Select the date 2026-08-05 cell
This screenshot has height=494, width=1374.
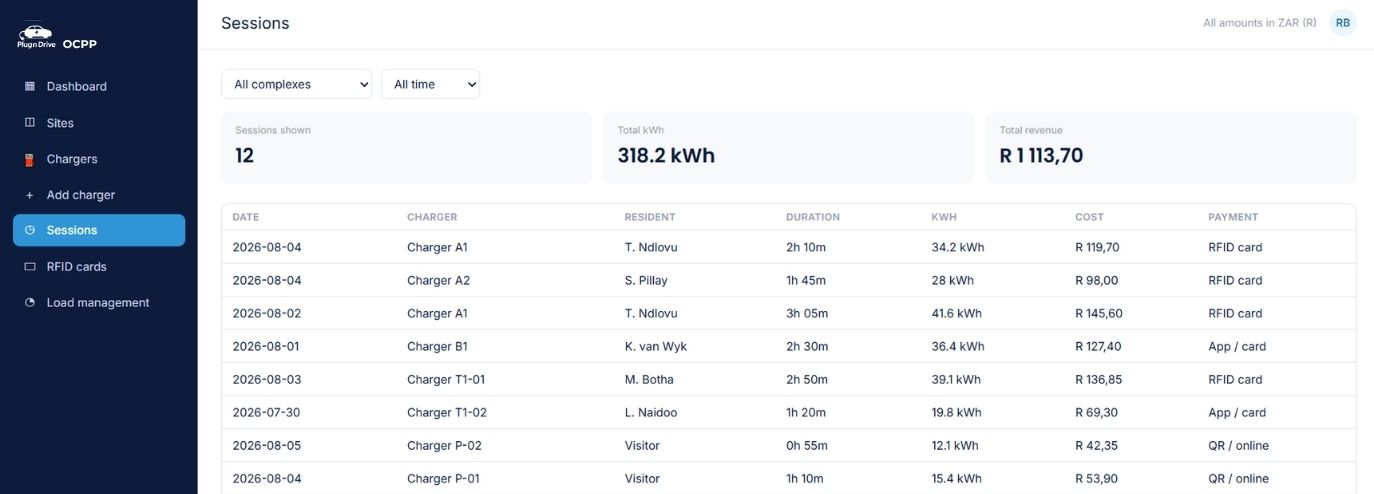pyautogui.click(x=267, y=445)
